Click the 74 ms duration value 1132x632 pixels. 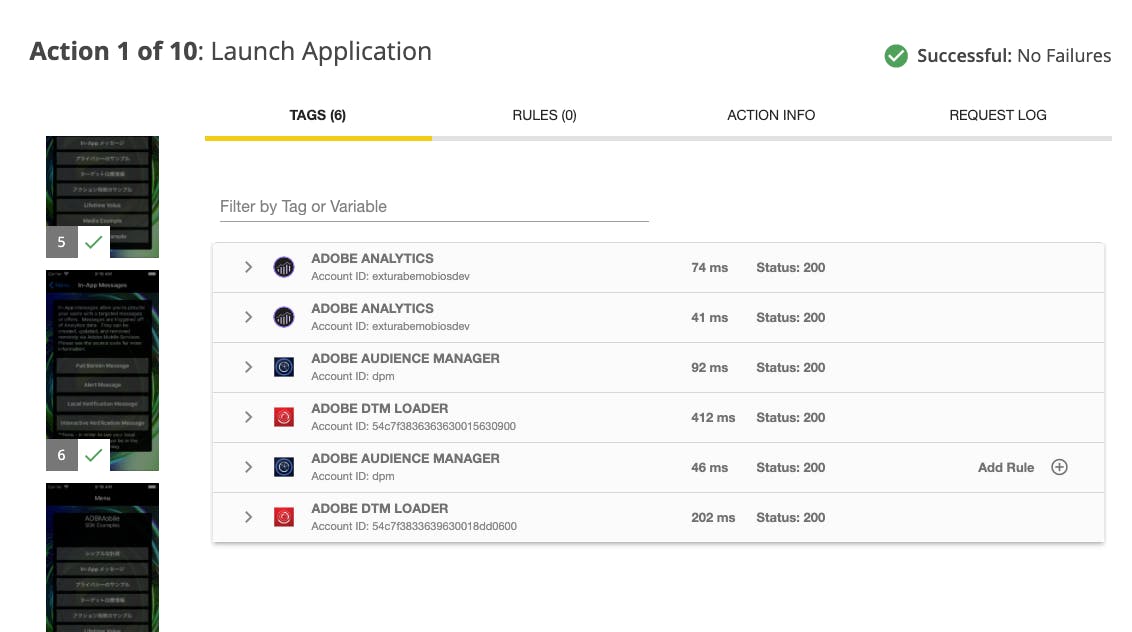point(709,267)
